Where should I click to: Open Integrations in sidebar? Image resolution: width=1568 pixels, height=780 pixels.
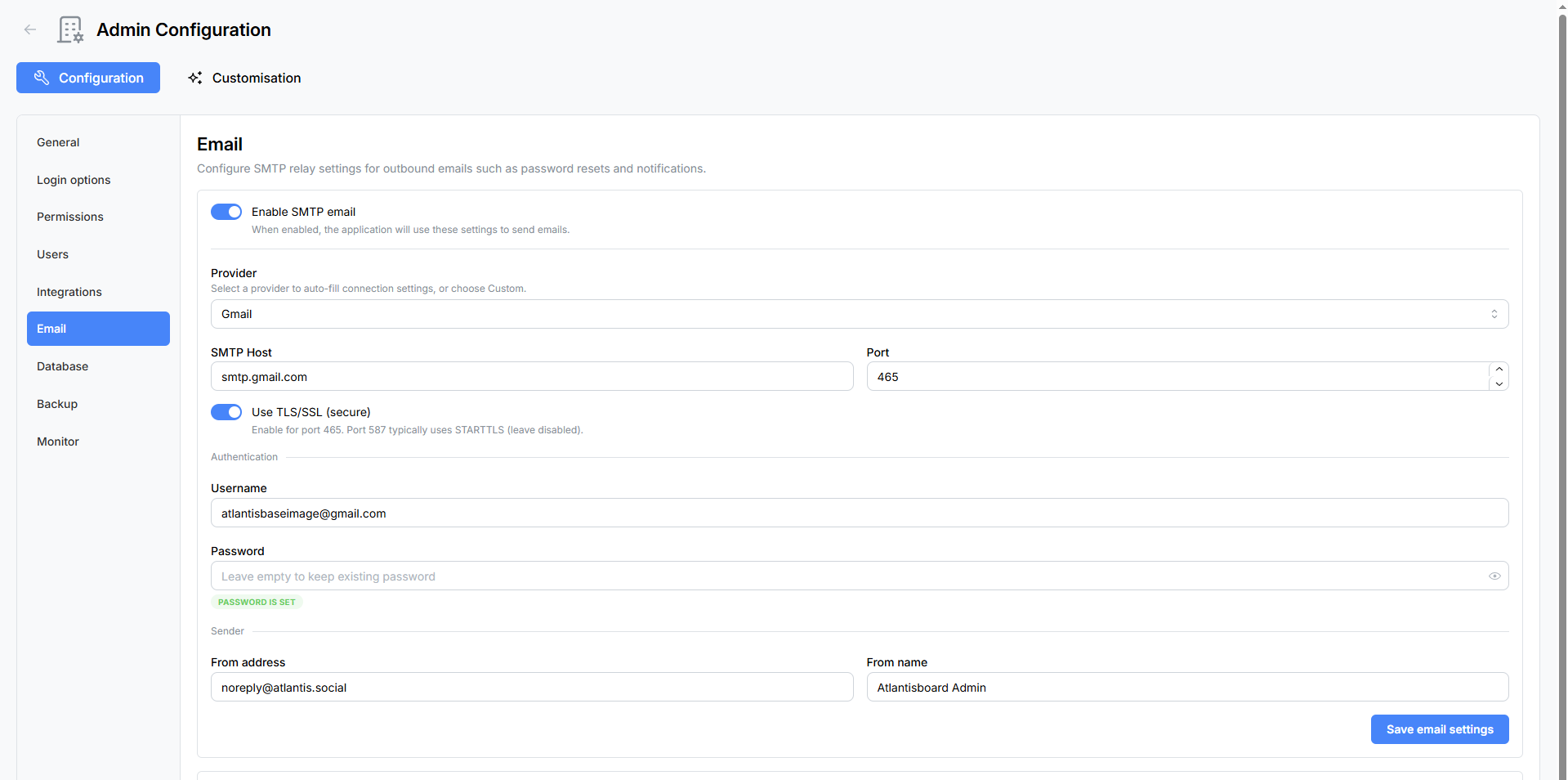(98, 292)
